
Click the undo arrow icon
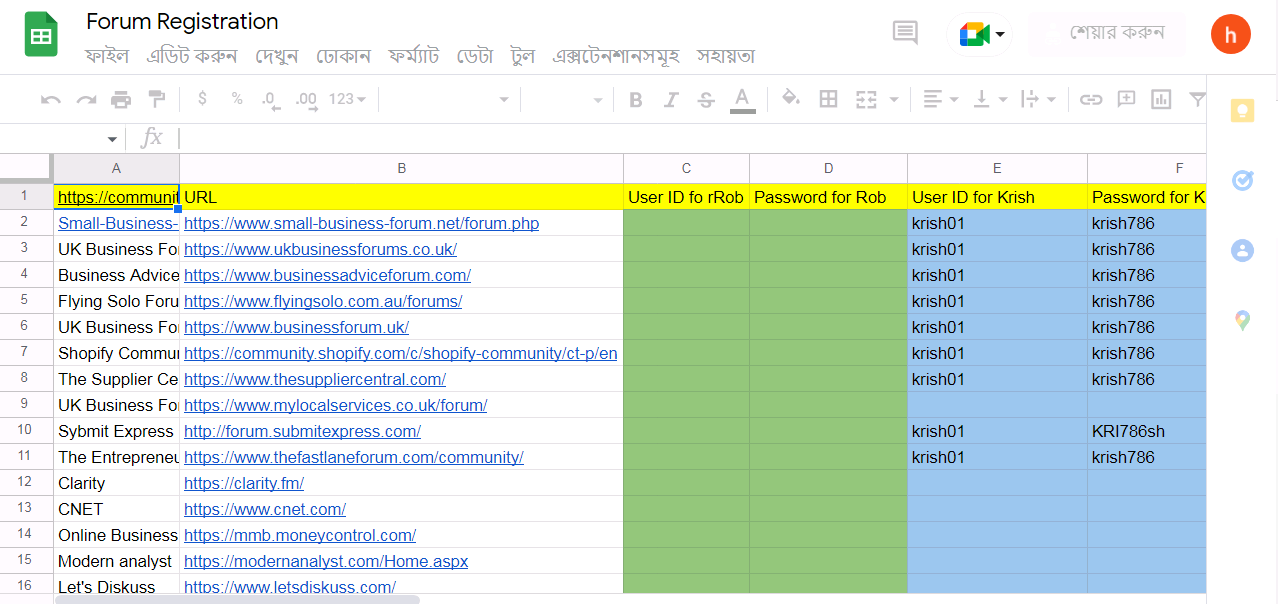click(50, 99)
